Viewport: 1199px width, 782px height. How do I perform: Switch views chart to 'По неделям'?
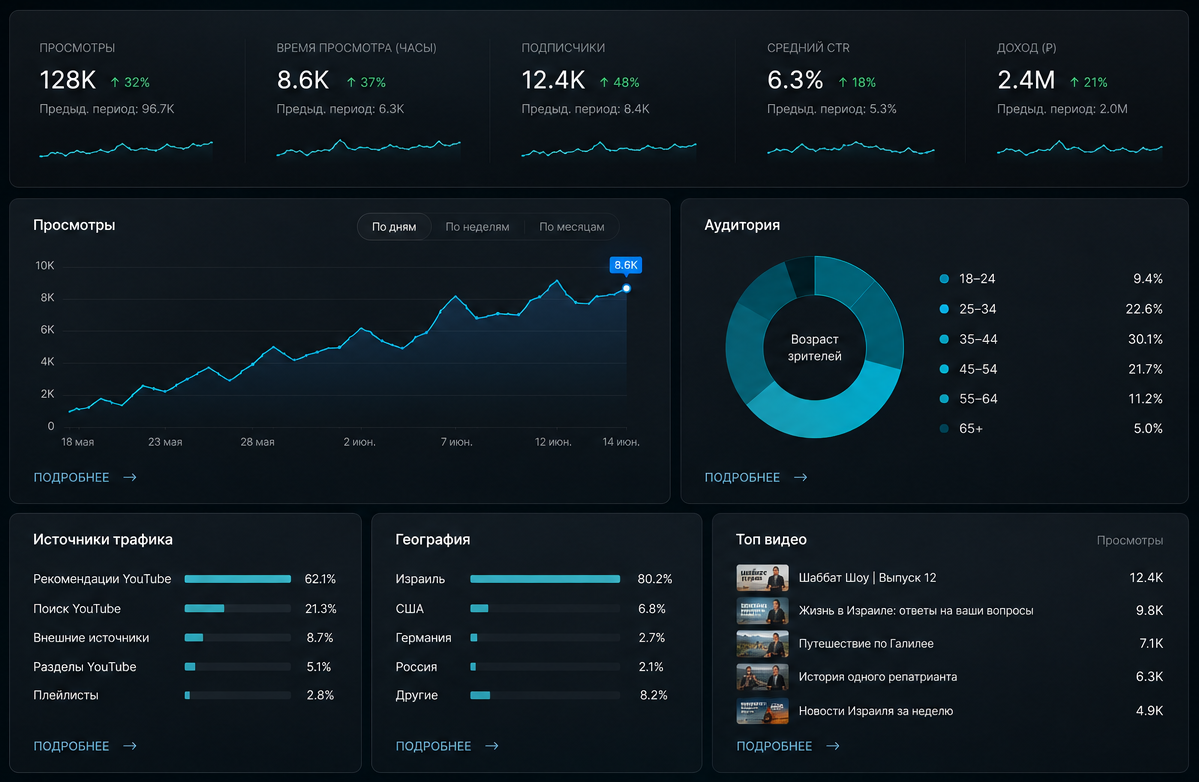click(x=477, y=227)
